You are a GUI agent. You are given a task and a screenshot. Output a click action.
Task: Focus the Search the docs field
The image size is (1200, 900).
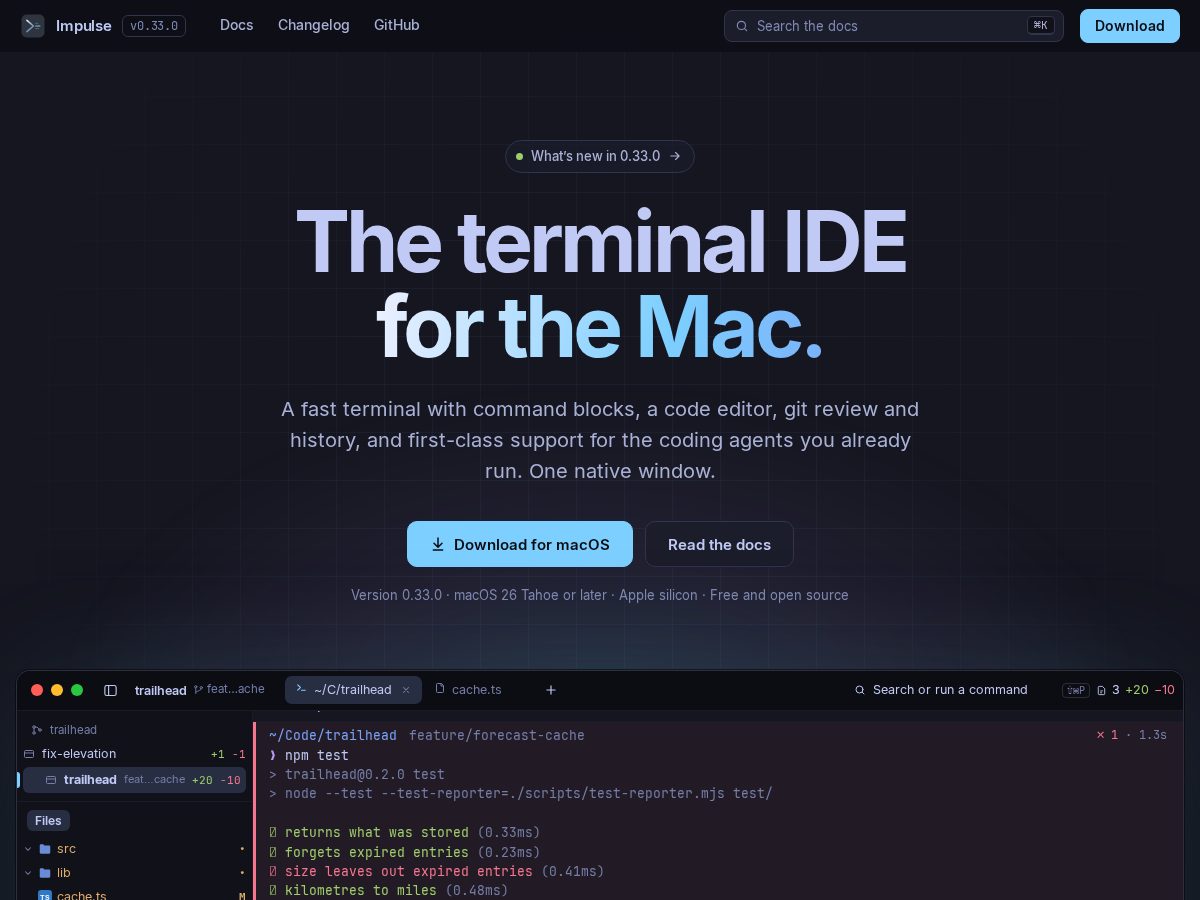893,26
